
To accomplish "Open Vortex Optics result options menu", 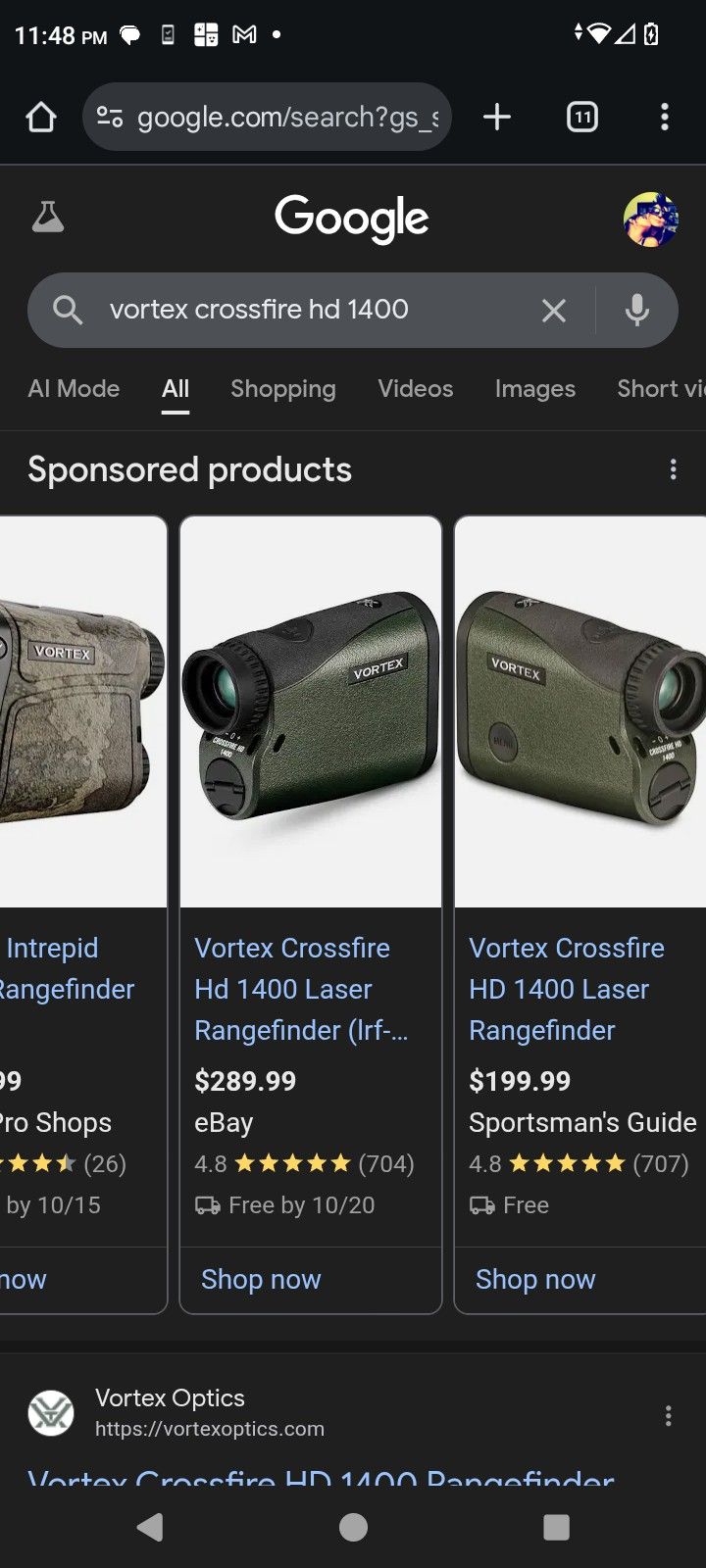I will point(668,1415).
